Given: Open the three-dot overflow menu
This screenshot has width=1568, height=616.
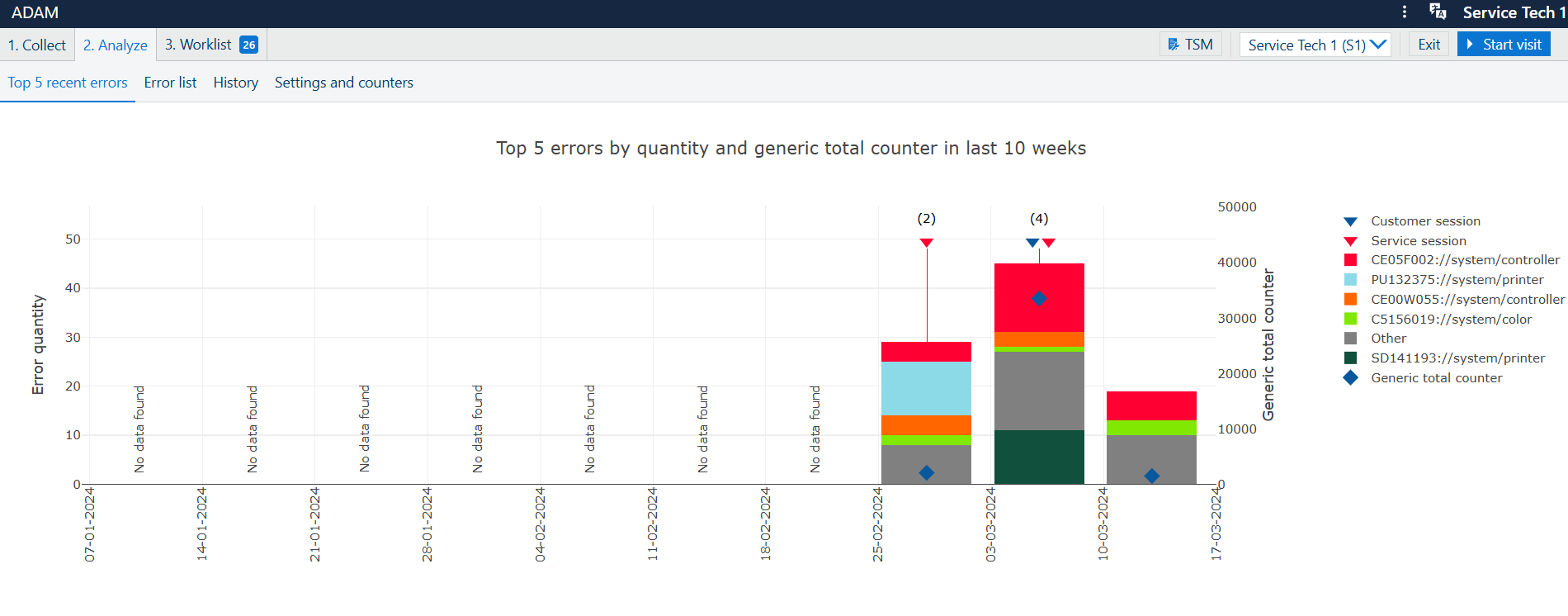Looking at the screenshot, I should pyautogui.click(x=1405, y=12).
